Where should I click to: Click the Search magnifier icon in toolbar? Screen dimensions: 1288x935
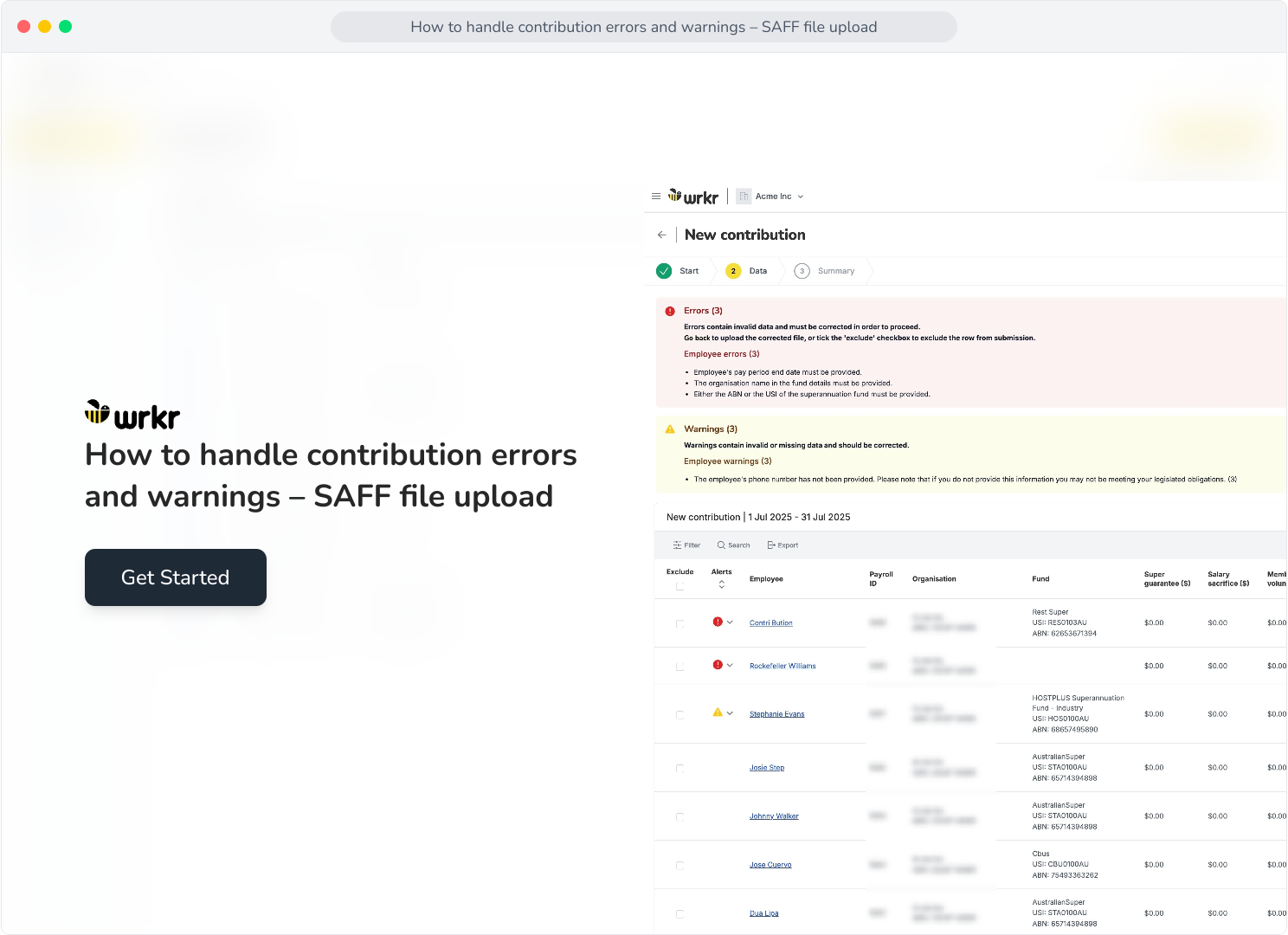721,545
